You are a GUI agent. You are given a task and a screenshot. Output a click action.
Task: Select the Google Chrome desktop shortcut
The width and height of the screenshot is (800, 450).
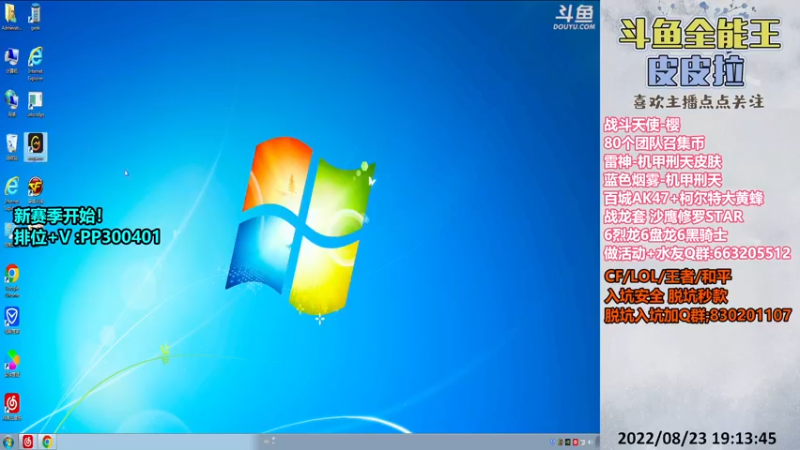click(x=12, y=281)
